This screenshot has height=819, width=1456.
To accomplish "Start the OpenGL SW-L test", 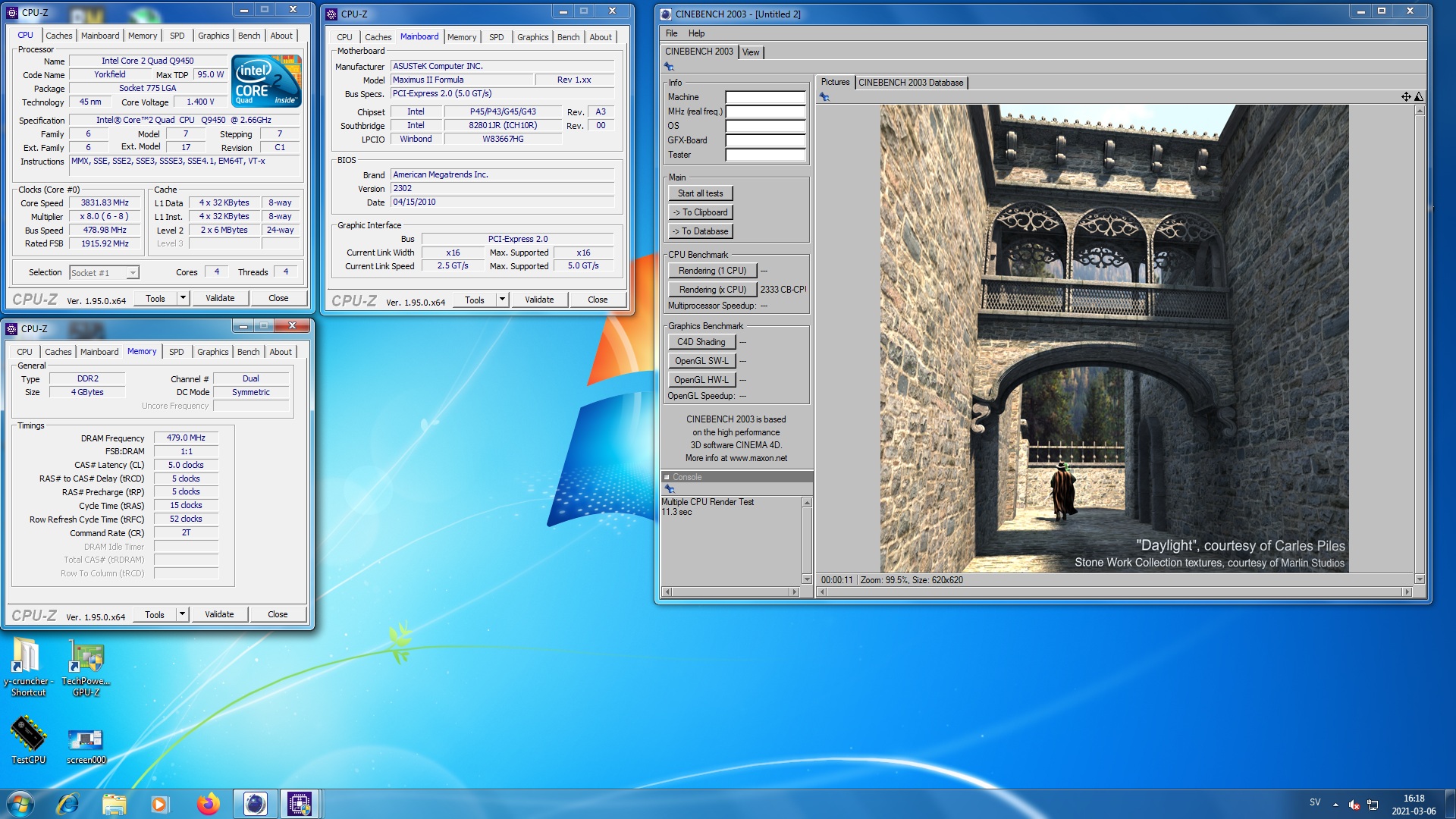I will pos(701,361).
